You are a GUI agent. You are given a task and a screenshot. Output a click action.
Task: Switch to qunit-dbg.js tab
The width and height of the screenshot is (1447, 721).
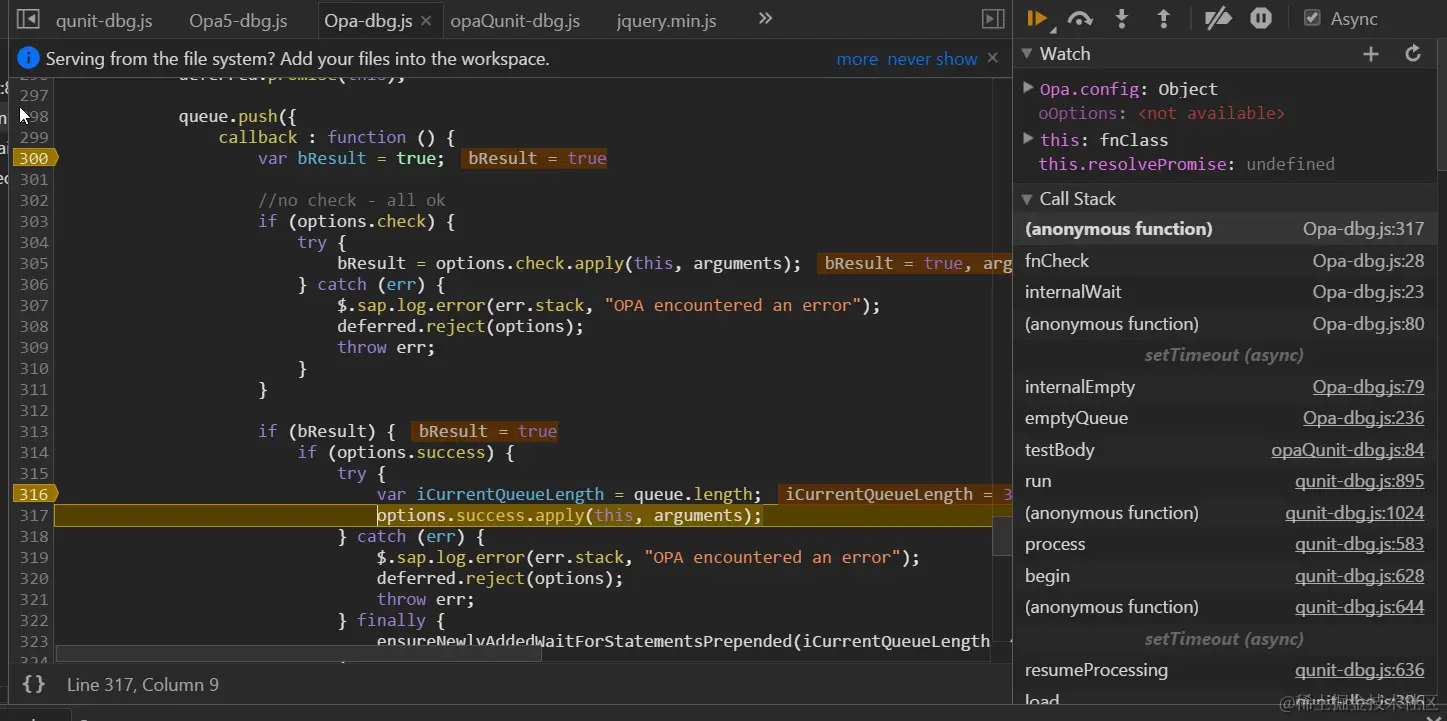click(105, 20)
